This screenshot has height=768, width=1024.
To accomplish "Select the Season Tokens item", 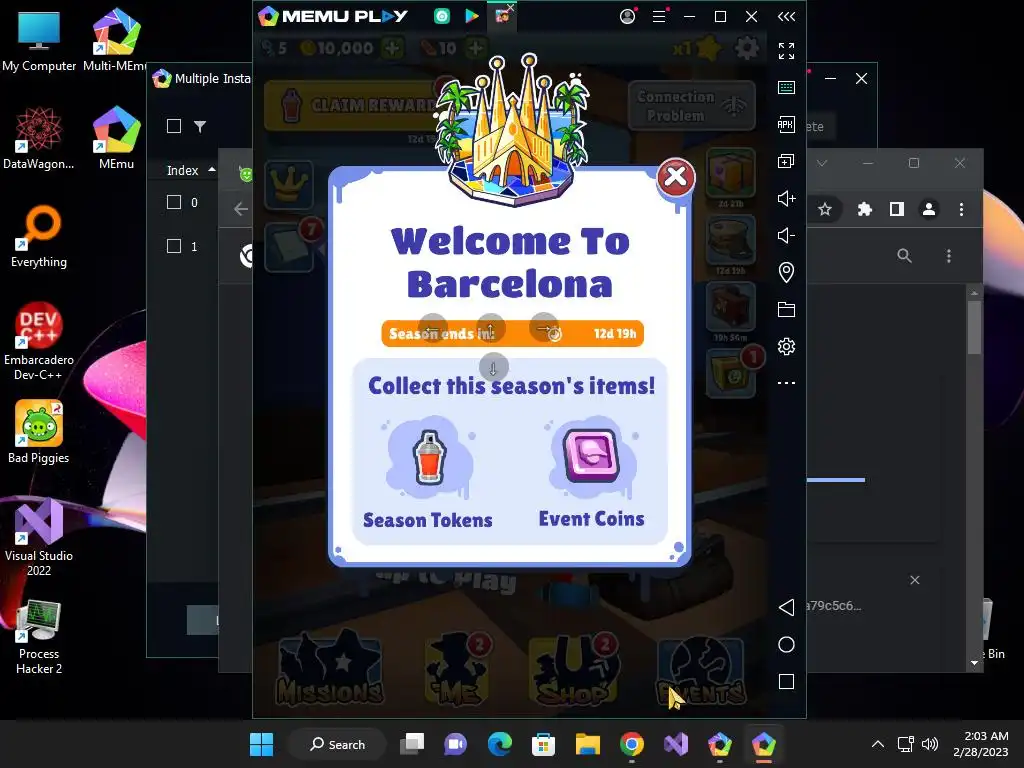I will point(428,473).
